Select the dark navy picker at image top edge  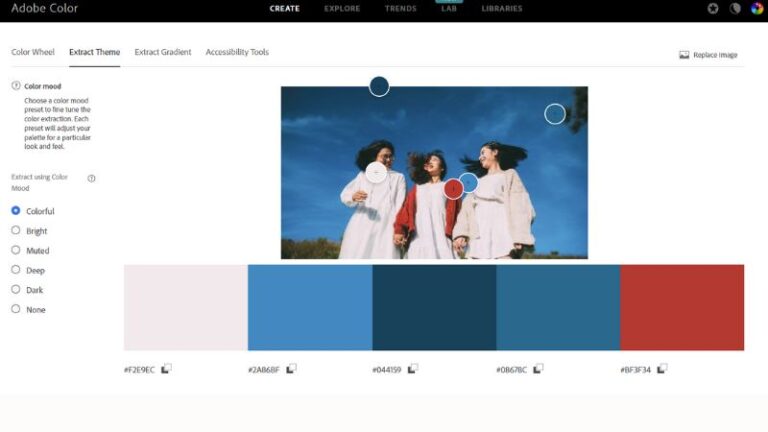379,86
